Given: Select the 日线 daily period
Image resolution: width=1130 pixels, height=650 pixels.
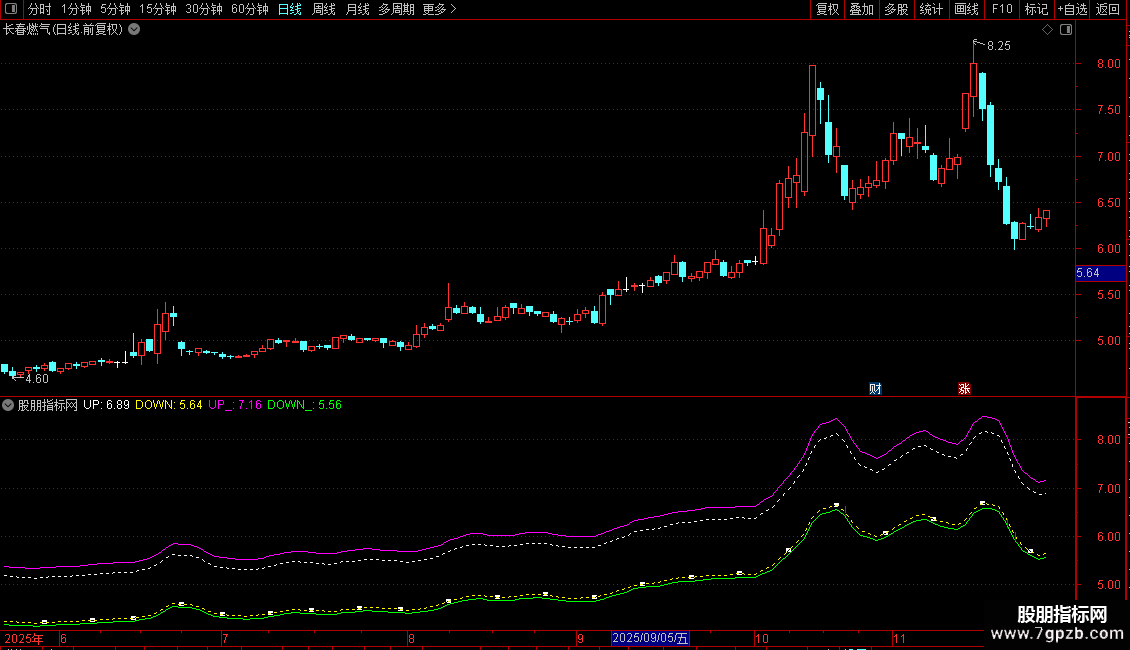Looking at the screenshot, I should (290, 9).
